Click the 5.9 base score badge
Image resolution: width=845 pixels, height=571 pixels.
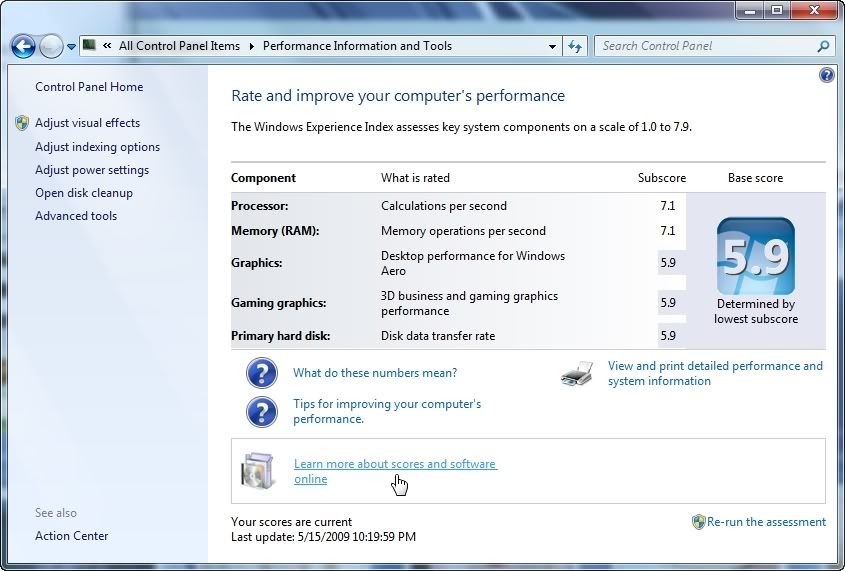pyautogui.click(x=755, y=256)
